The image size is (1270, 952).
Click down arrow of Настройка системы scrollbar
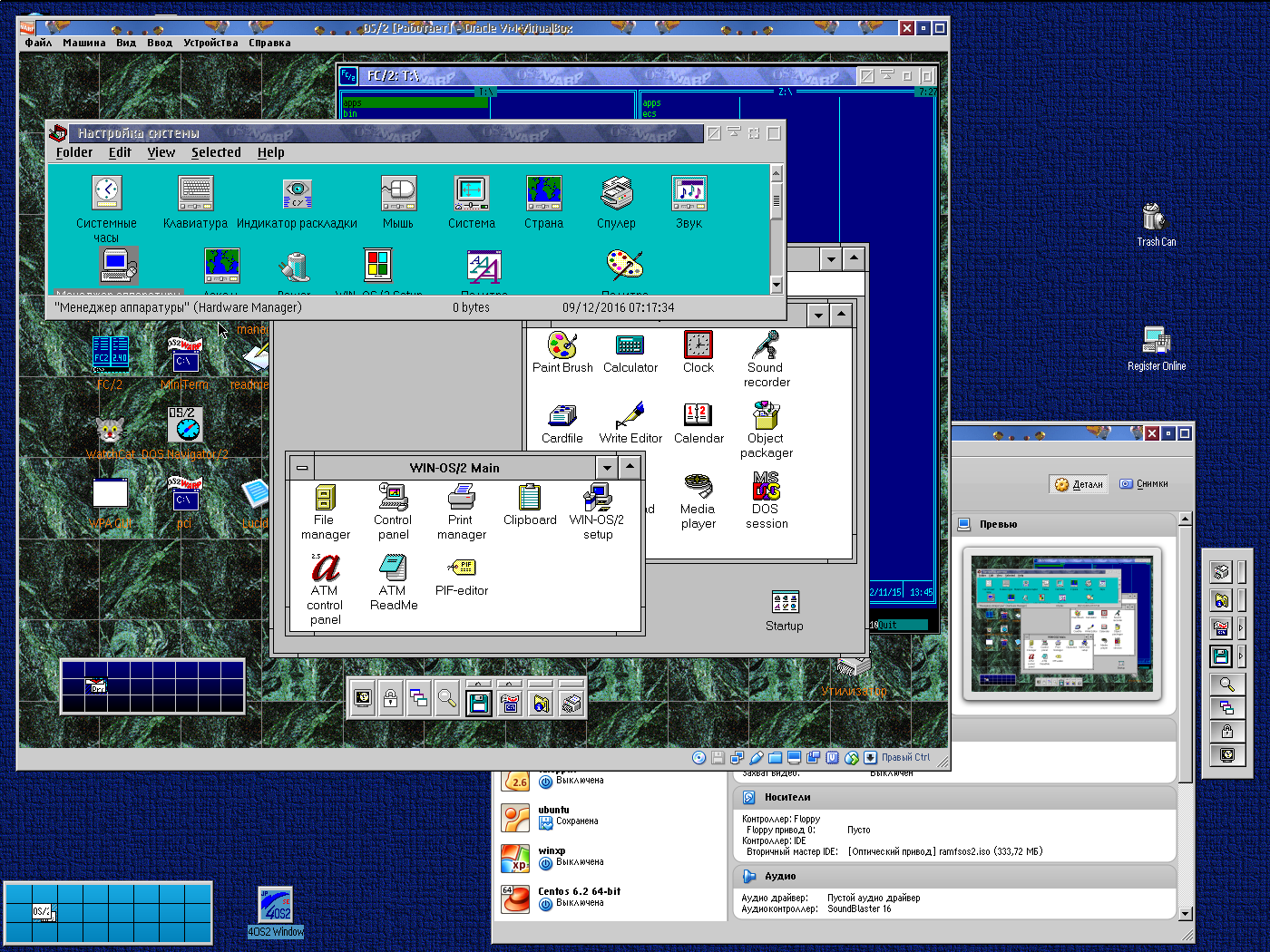pos(776,285)
